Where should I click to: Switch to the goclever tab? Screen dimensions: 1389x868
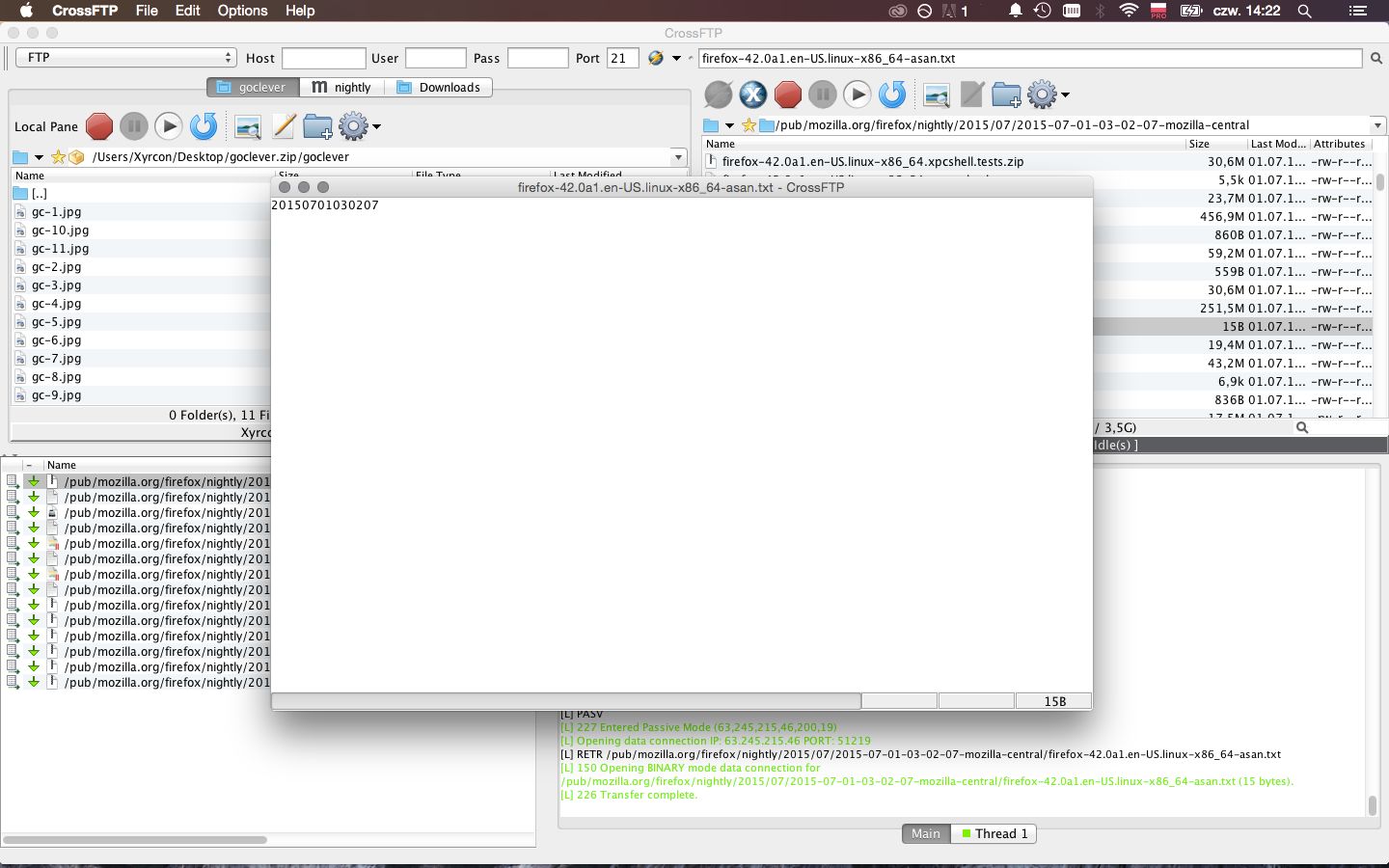click(x=253, y=87)
